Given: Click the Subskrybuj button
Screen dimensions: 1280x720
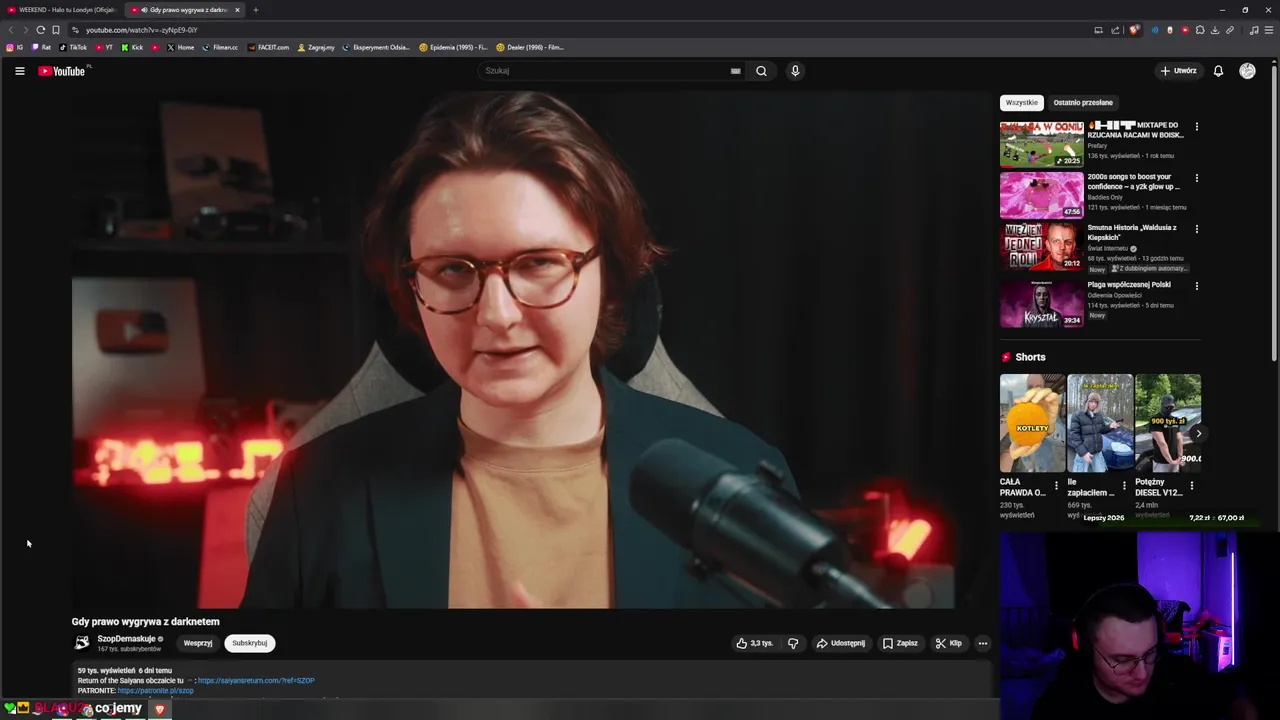Looking at the screenshot, I should click(249, 643).
